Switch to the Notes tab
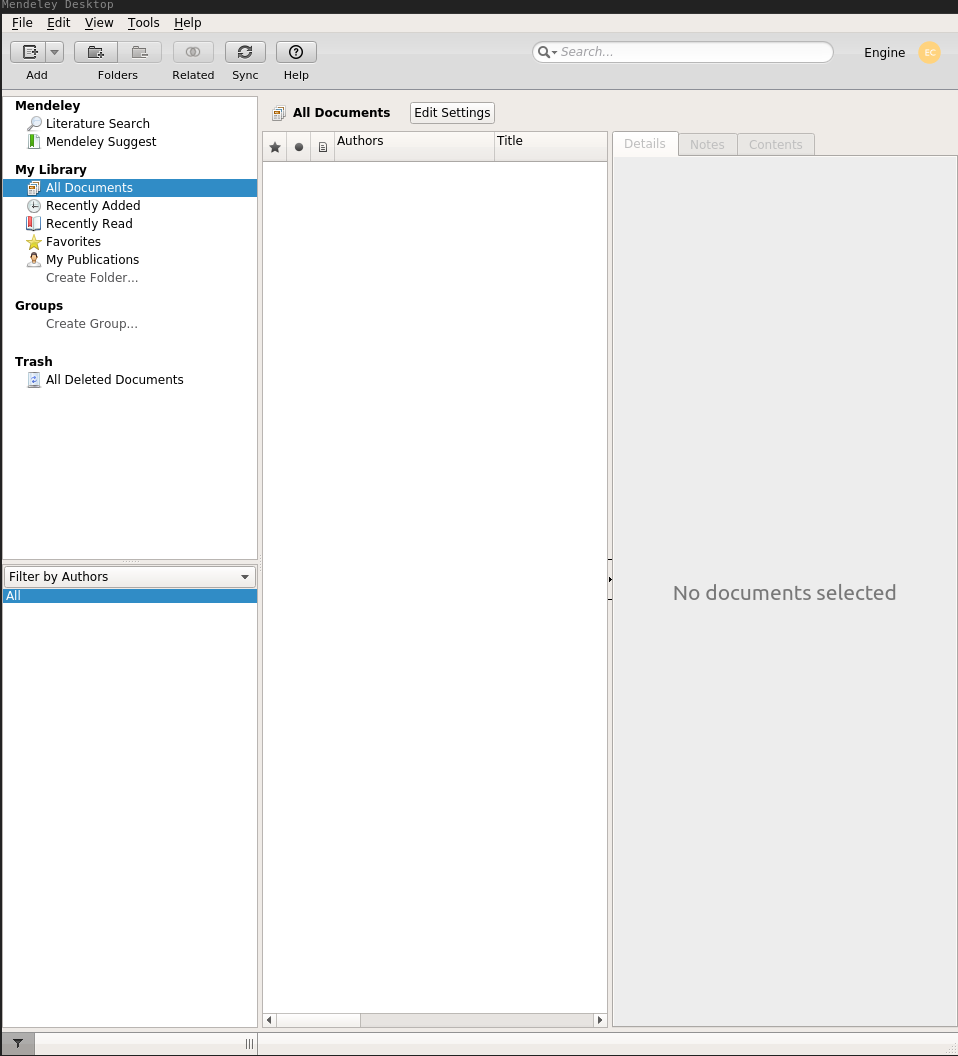Image resolution: width=958 pixels, height=1056 pixels. (x=707, y=144)
